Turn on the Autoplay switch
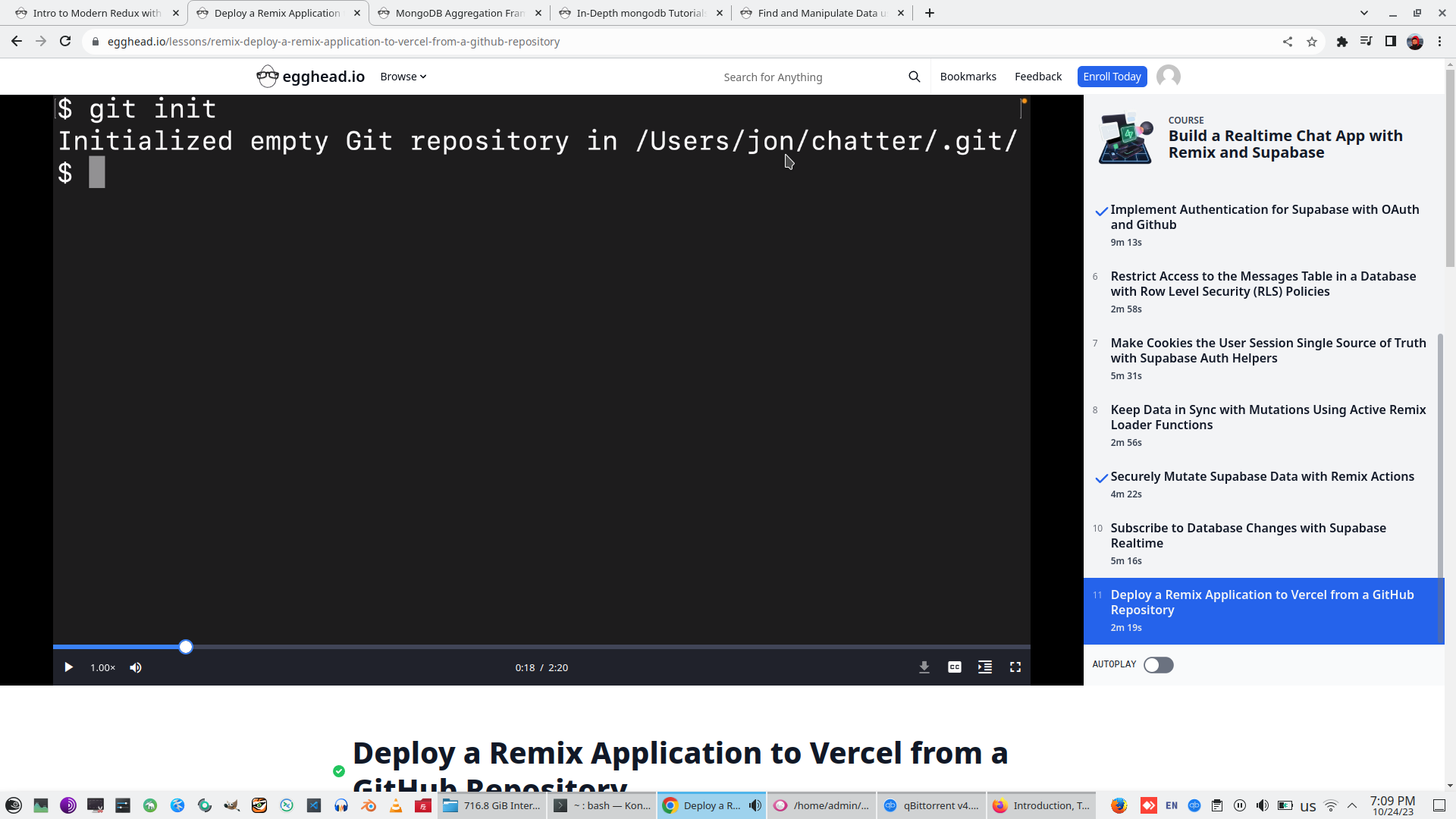The width and height of the screenshot is (1456, 819). 1158,665
